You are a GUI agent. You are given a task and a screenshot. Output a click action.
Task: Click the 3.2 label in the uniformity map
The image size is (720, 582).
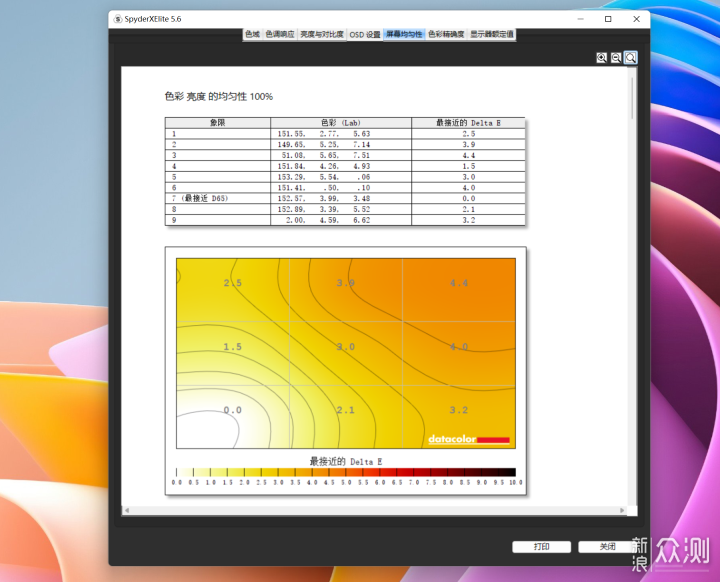459,410
